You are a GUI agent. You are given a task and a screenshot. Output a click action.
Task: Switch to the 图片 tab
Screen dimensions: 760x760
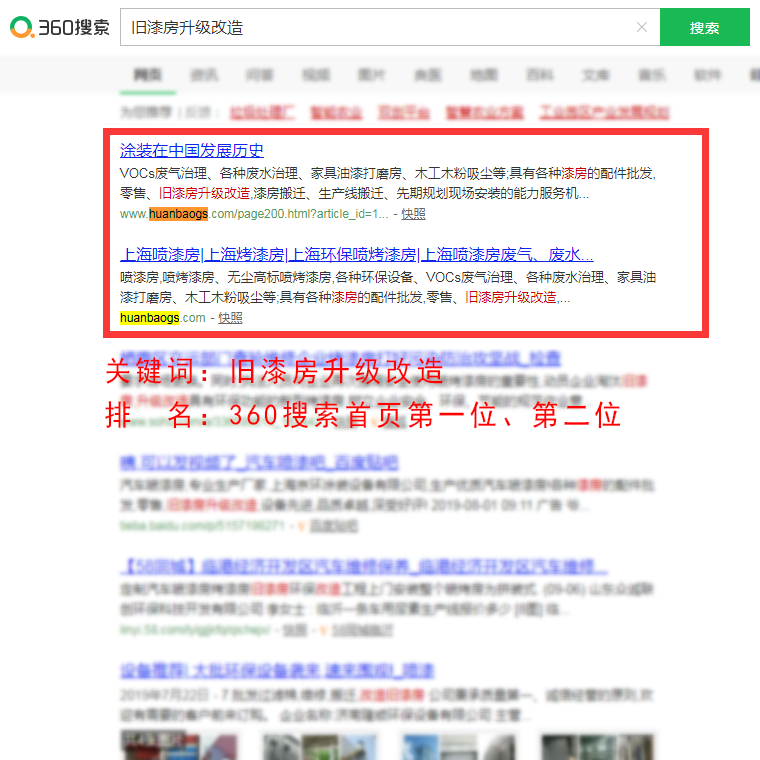coord(372,75)
